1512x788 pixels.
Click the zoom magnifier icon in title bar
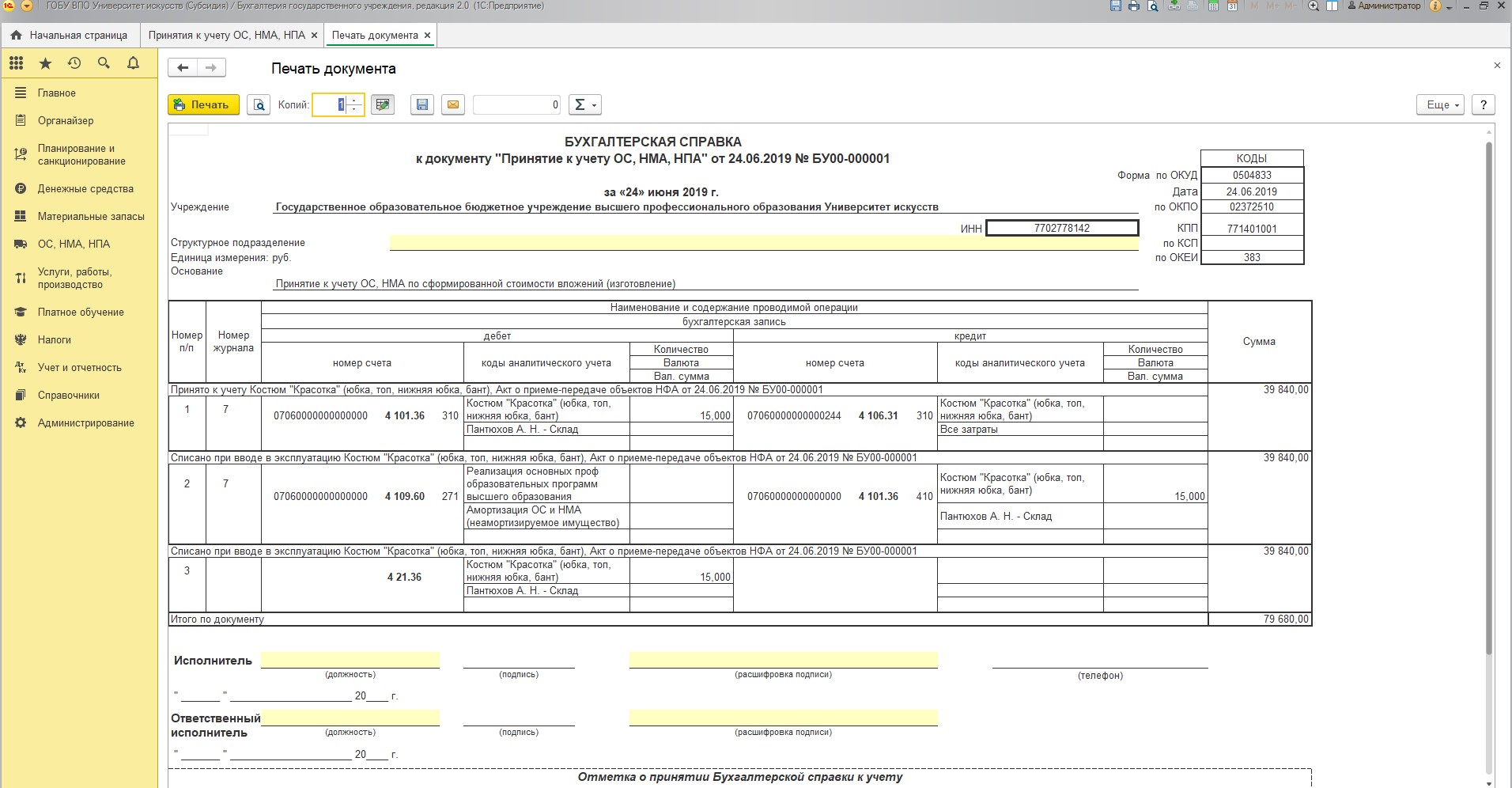coord(1314,6)
